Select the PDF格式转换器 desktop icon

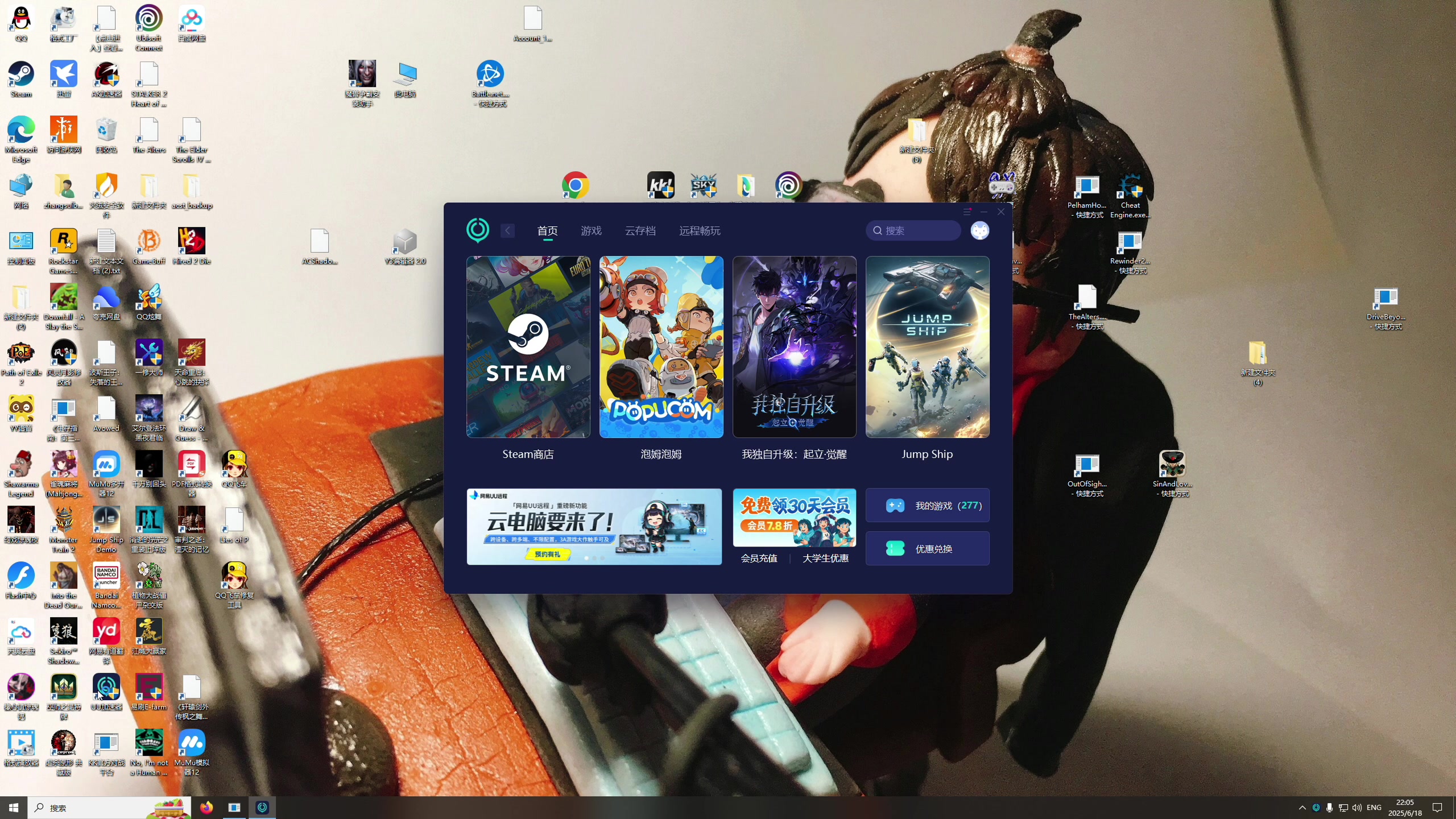pyautogui.click(x=192, y=474)
